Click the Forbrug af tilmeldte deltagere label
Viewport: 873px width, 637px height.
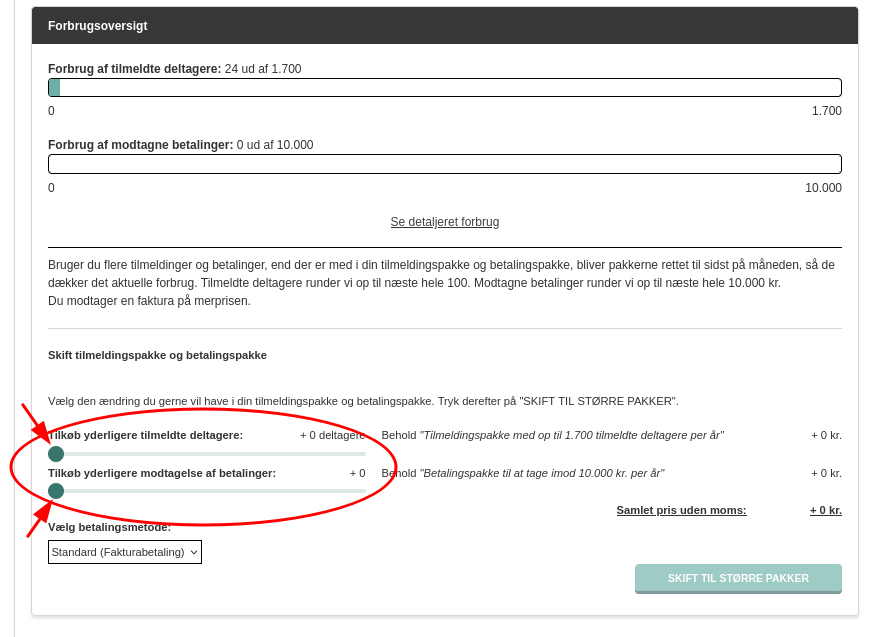pos(134,69)
